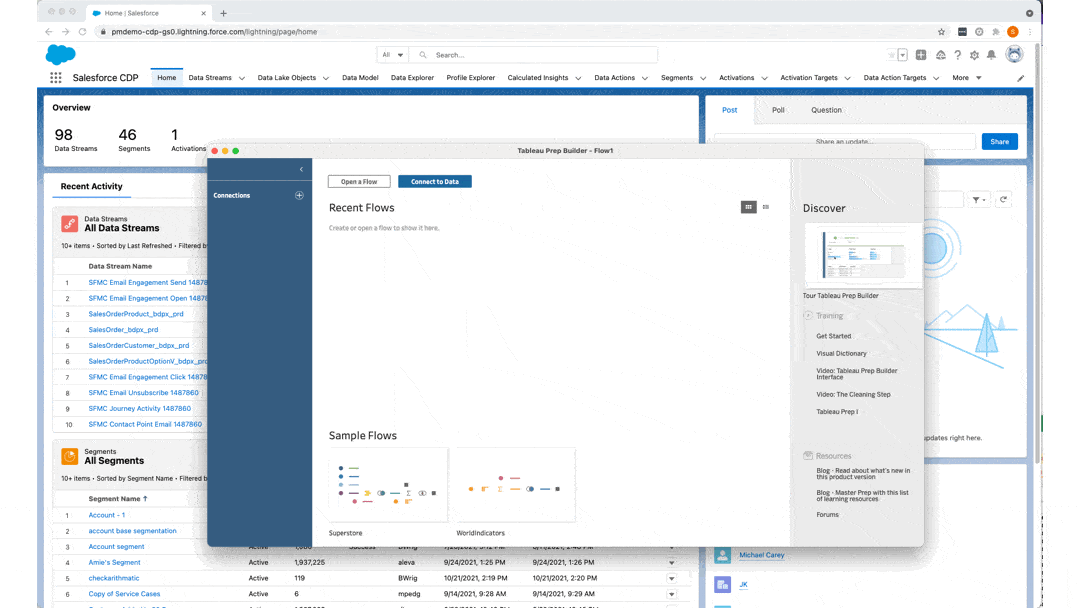This screenshot has width=1080, height=608.
Task: Open the feed filter icon dropdown
Action: 979,200
